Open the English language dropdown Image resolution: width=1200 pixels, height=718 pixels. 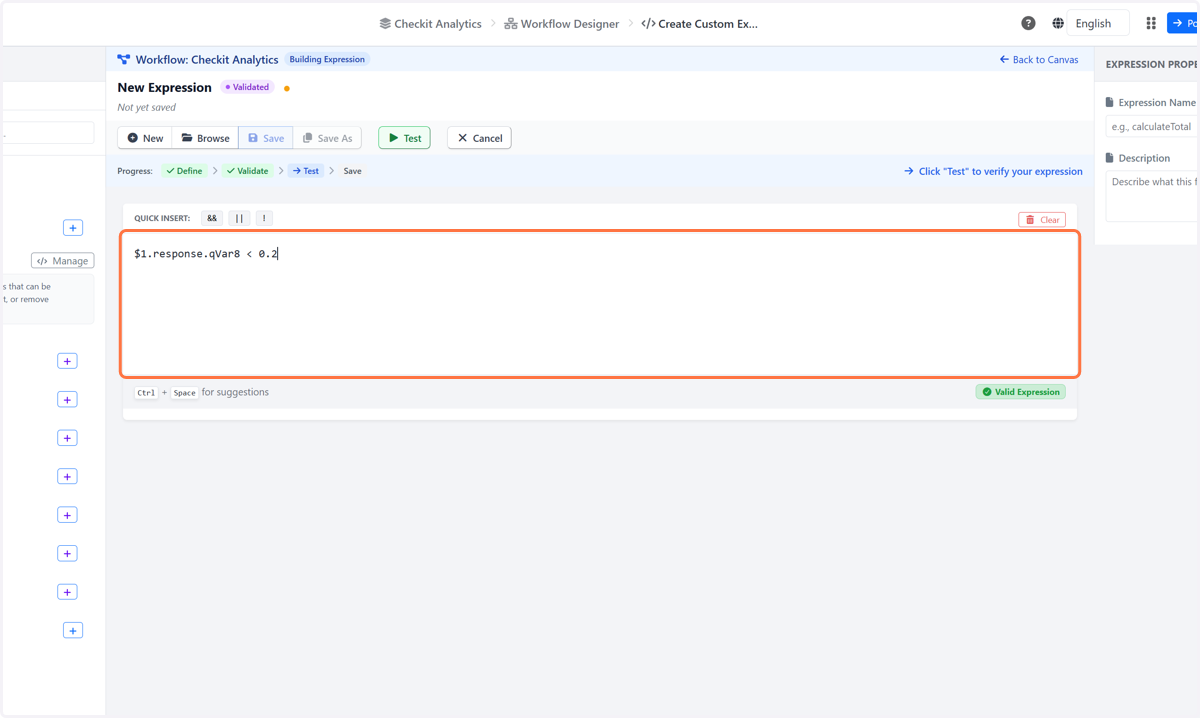point(1098,23)
